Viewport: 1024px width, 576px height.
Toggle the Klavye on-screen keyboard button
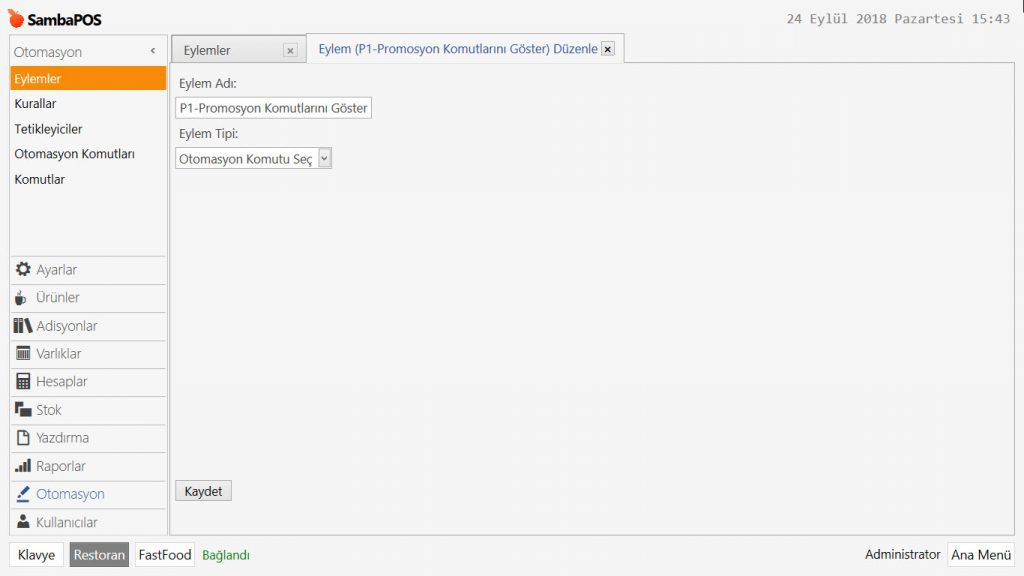[36, 555]
